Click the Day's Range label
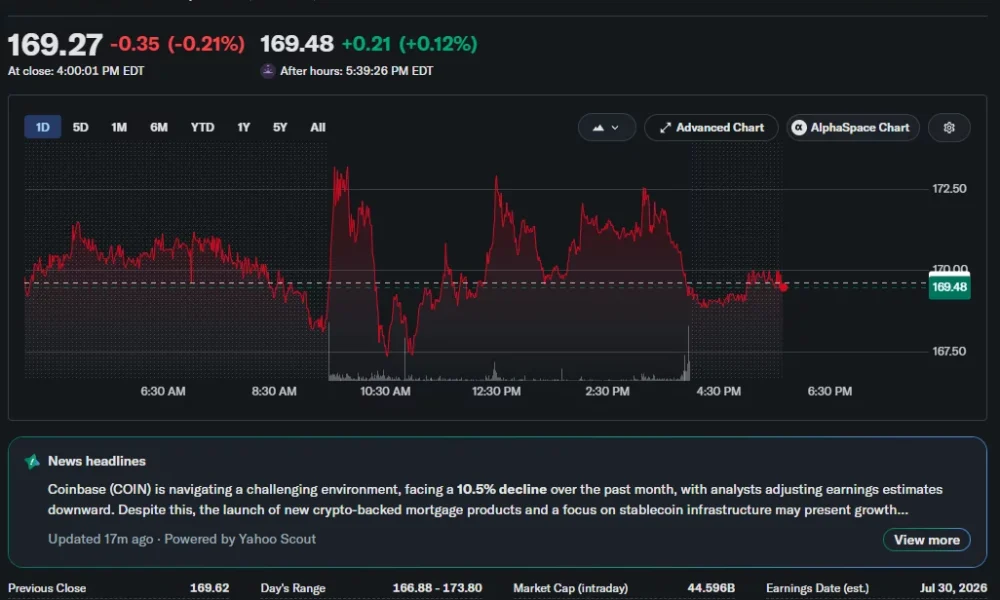The height and width of the screenshot is (600, 1000). point(293,588)
